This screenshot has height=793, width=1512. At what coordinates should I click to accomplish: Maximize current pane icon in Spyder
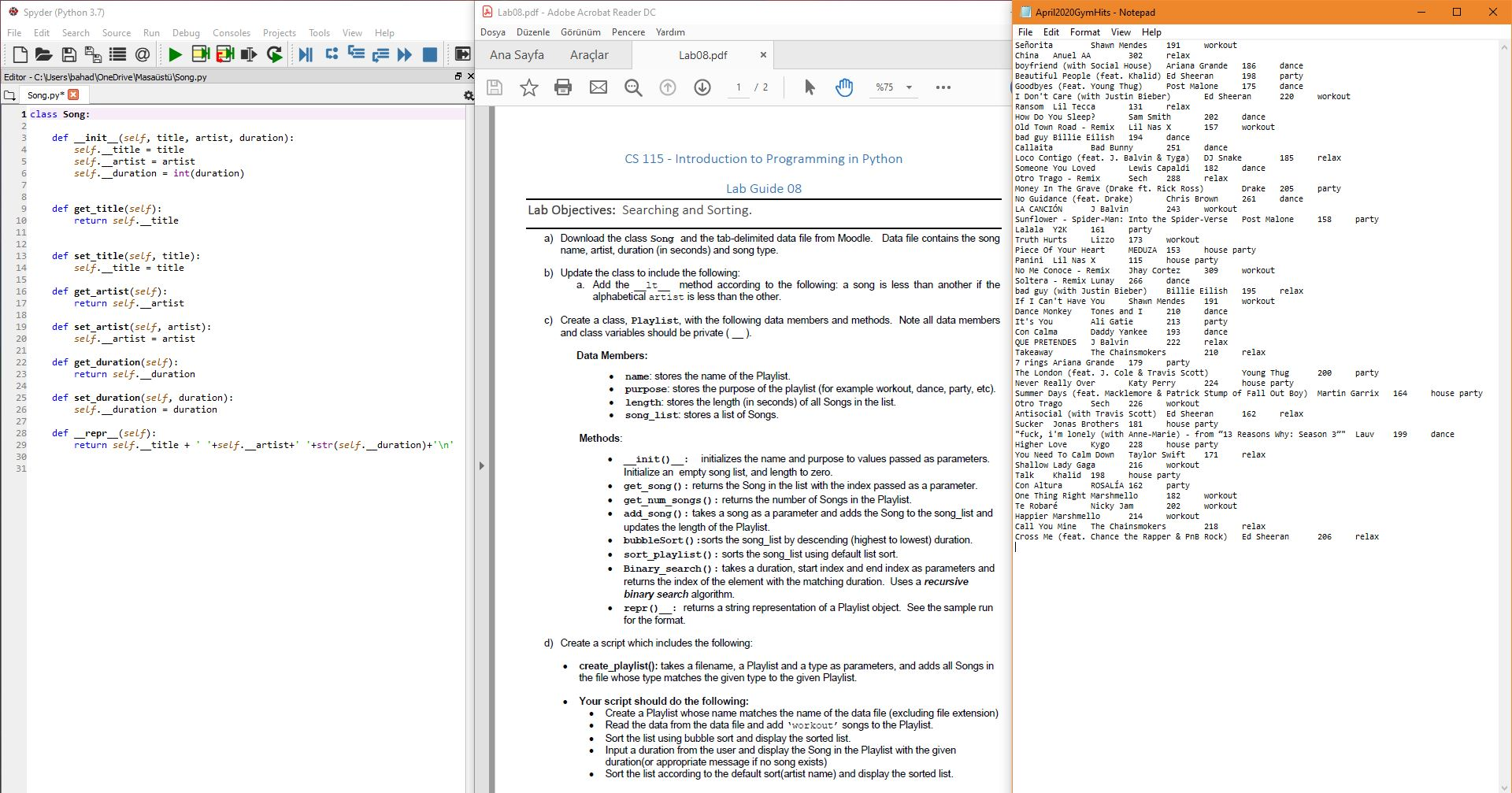coord(462,54)
